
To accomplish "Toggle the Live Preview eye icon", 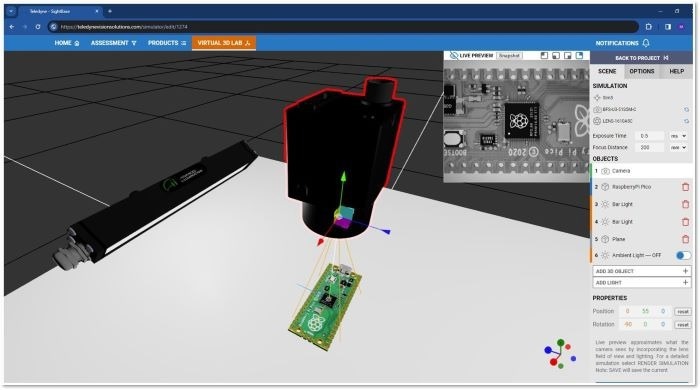I will tap(454, 55).
